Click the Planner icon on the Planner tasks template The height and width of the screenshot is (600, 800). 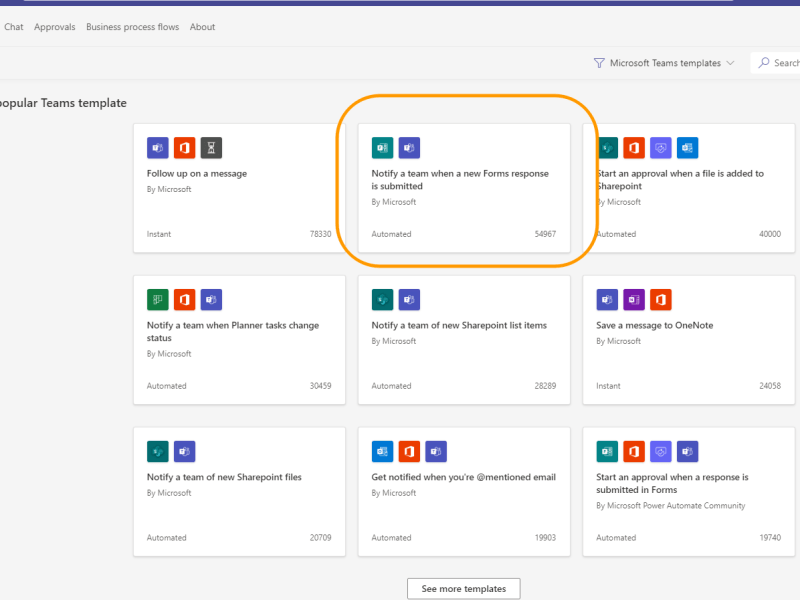tap(157, 299)
